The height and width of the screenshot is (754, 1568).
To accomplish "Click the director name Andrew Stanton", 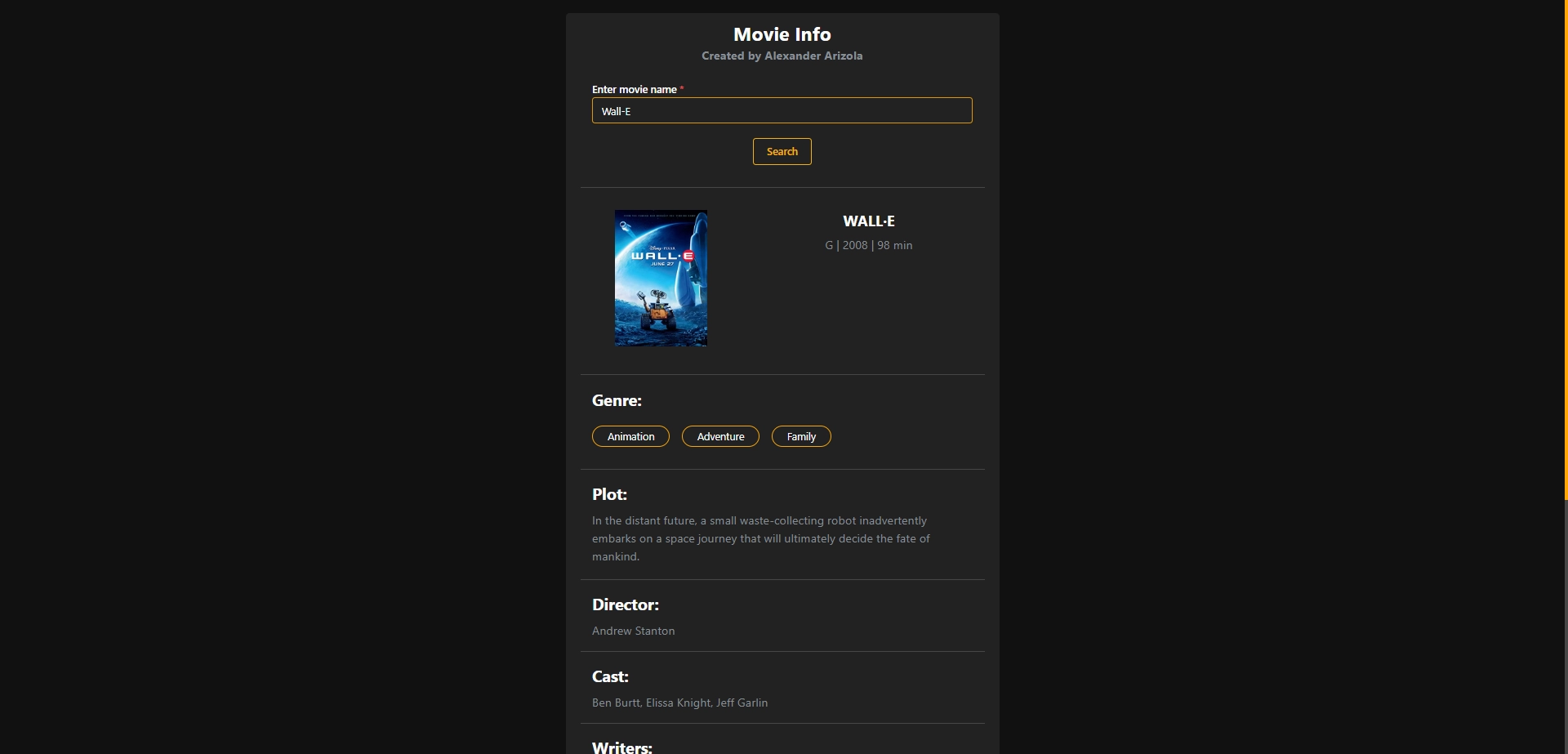I will (x=633, y=631).
